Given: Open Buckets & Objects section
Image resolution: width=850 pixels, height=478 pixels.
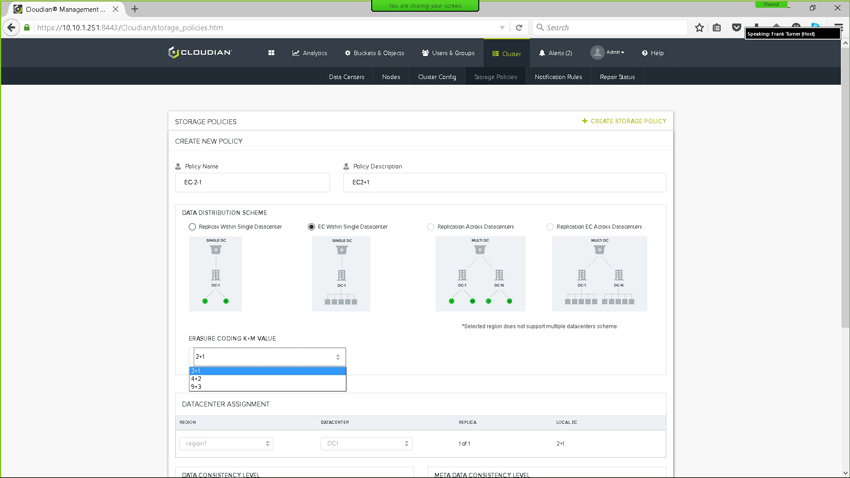Looking at the screenshot, I should [375, 53].
